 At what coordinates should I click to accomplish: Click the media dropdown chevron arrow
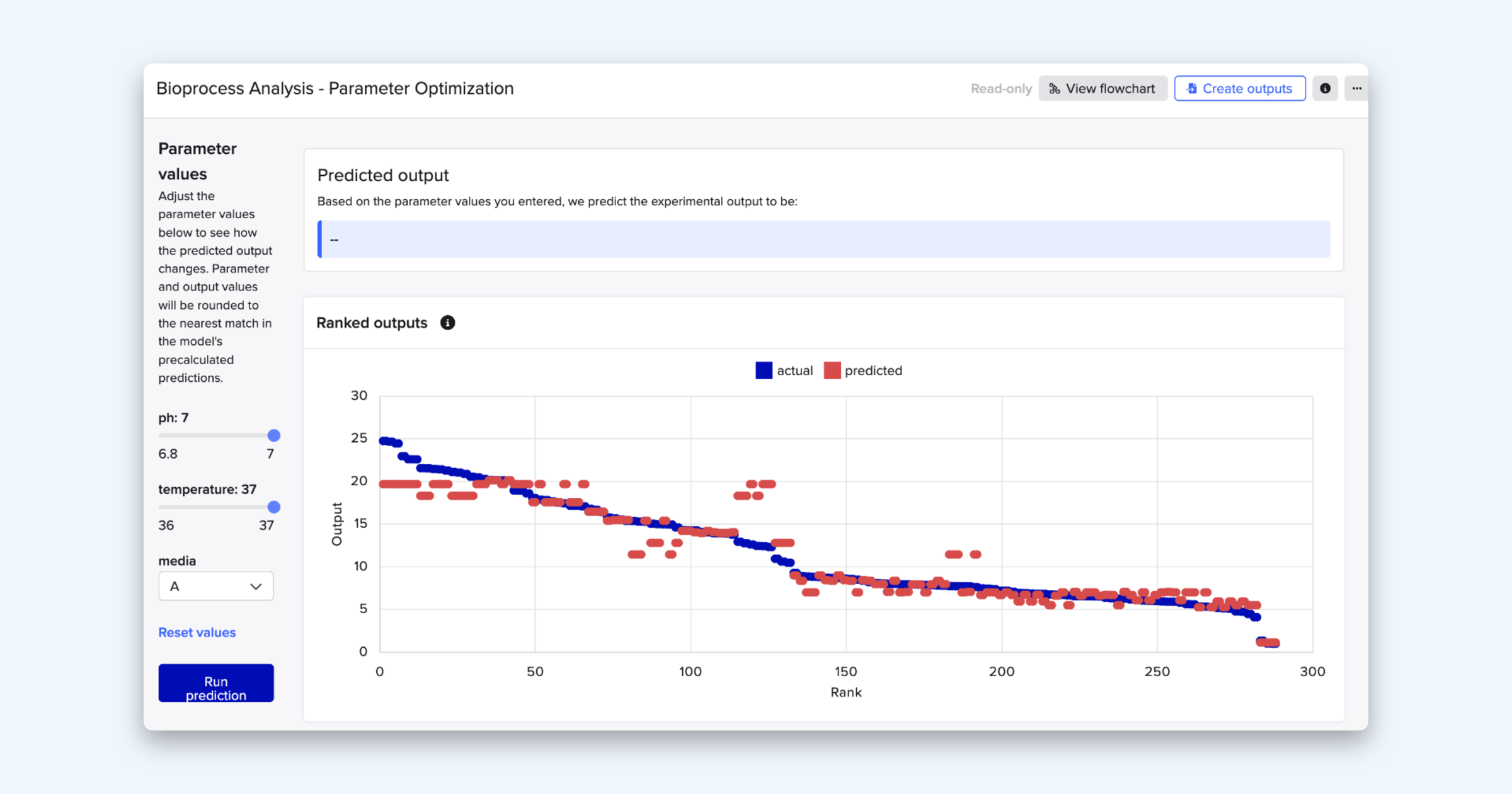[256, 587]
